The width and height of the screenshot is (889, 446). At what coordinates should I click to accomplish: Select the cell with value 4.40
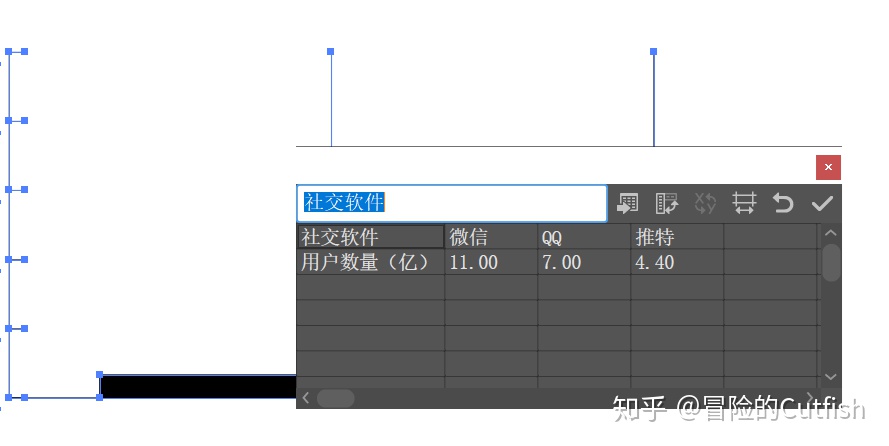tap(678, 262)
